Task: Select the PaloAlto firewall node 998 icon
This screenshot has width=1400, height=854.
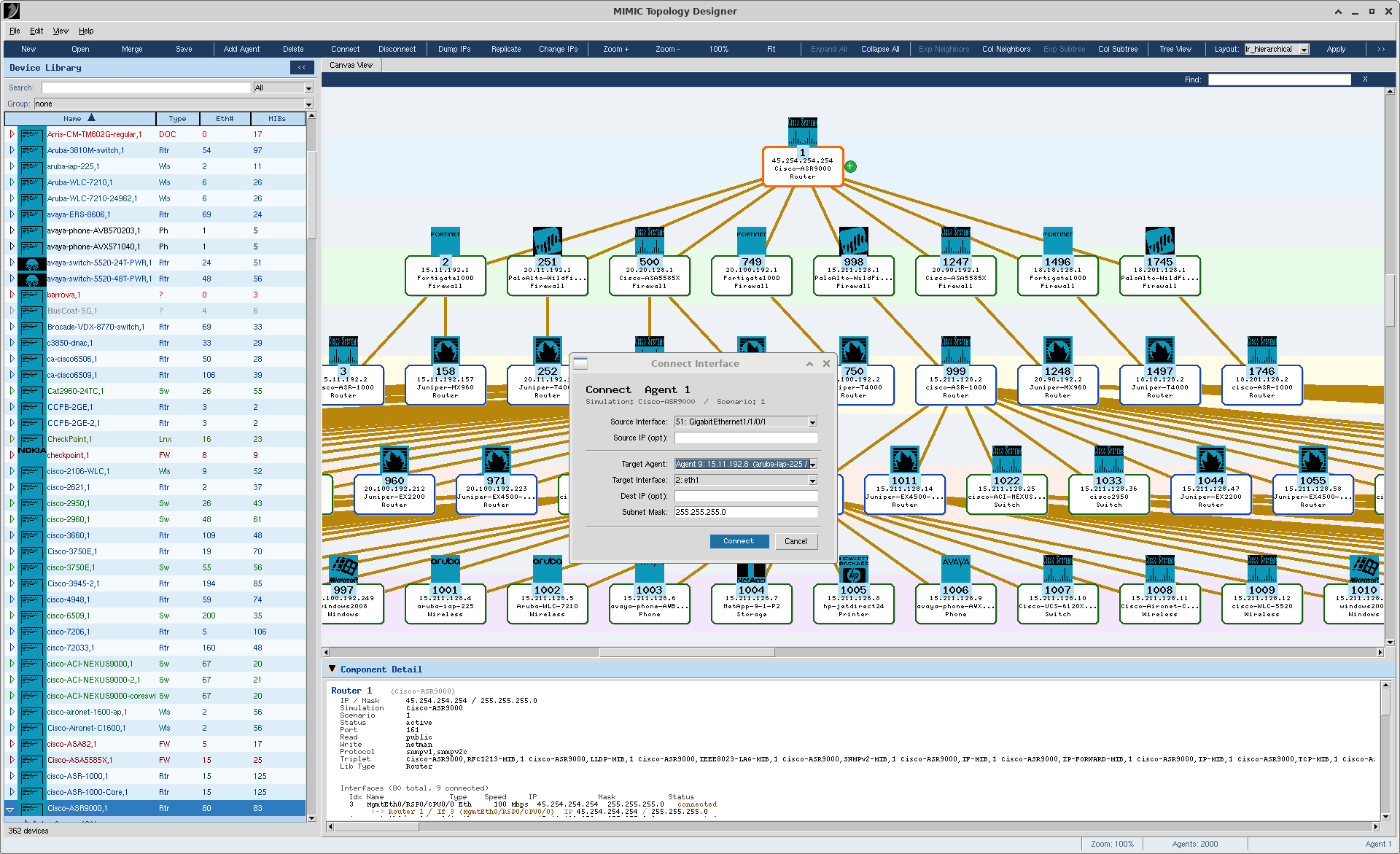Action: [853, 241]
